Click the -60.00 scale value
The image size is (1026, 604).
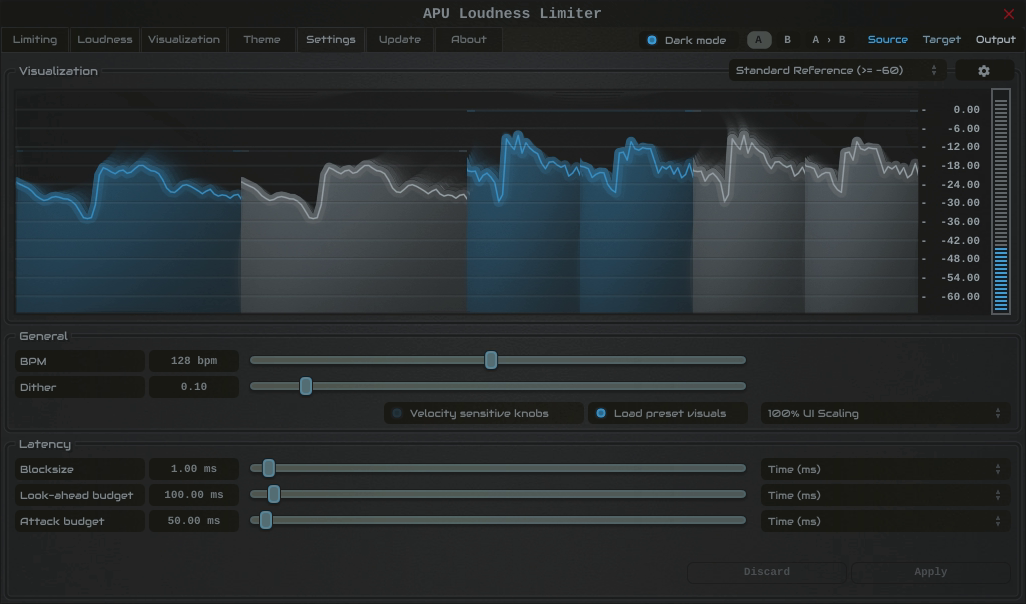960,296
